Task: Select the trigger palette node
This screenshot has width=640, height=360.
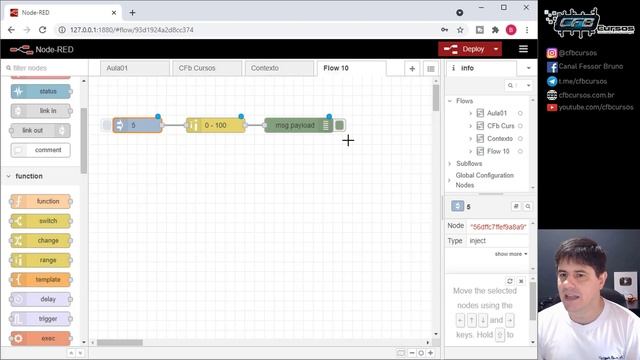Action: [x=41, y=319]
